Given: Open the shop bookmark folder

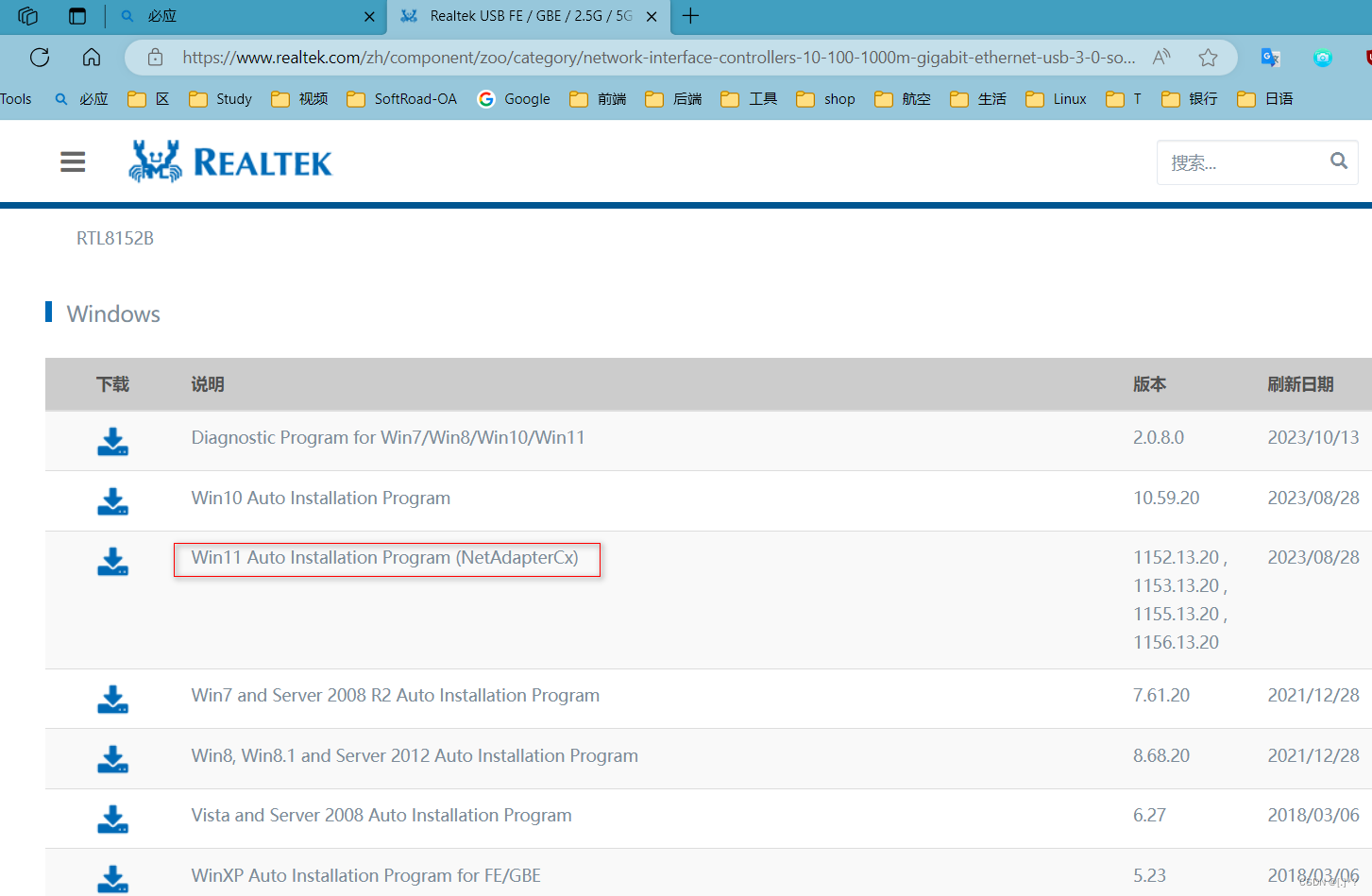Looking at the screenshot, I should click(825, 99).
